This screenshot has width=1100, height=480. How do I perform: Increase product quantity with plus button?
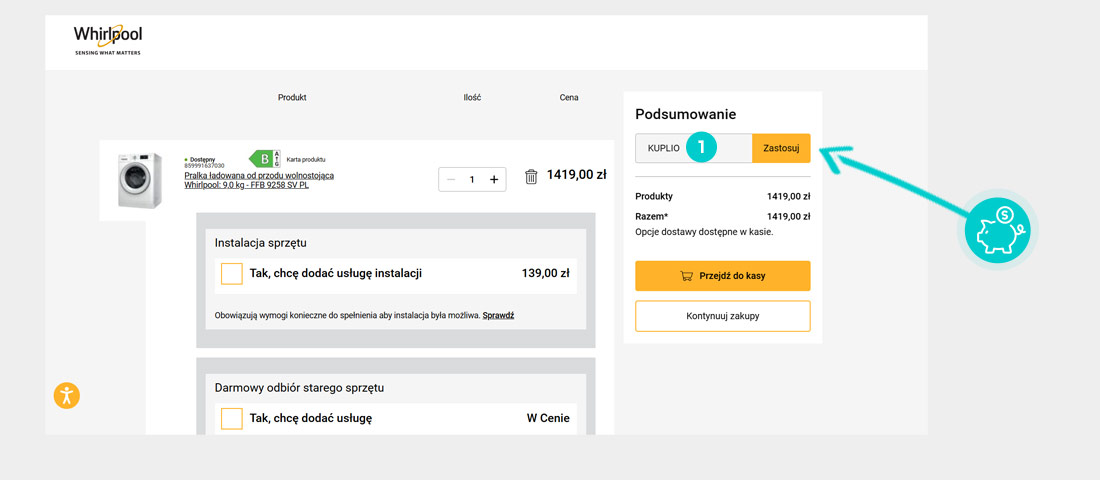(x=494, y=179)
